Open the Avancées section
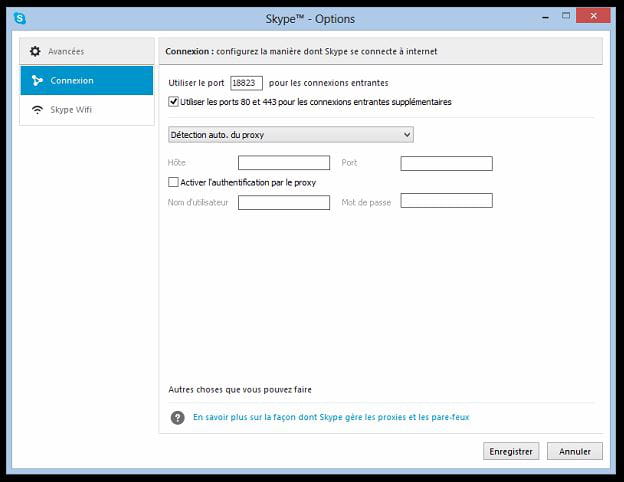Viewport: 624px width, 482px height. (x=87, y=51)
